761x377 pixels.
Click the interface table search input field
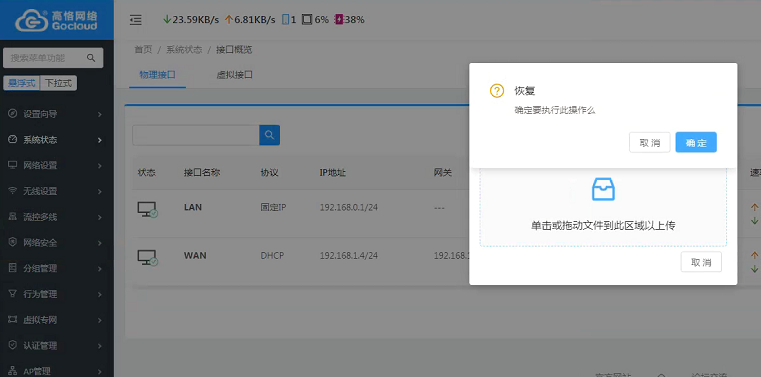196,135
